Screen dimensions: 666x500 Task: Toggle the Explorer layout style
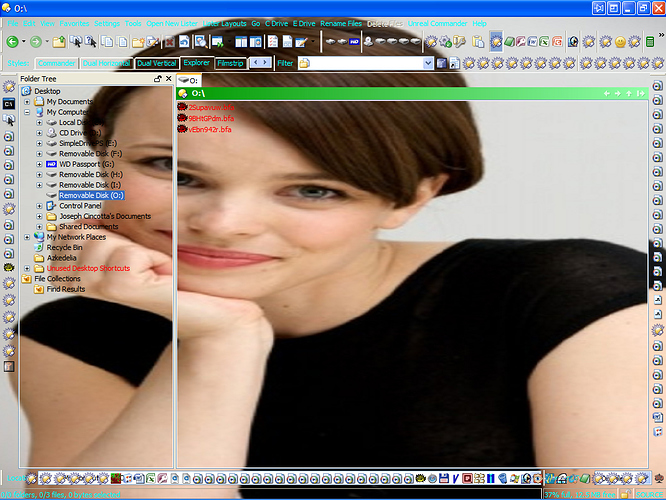point(196,63)
